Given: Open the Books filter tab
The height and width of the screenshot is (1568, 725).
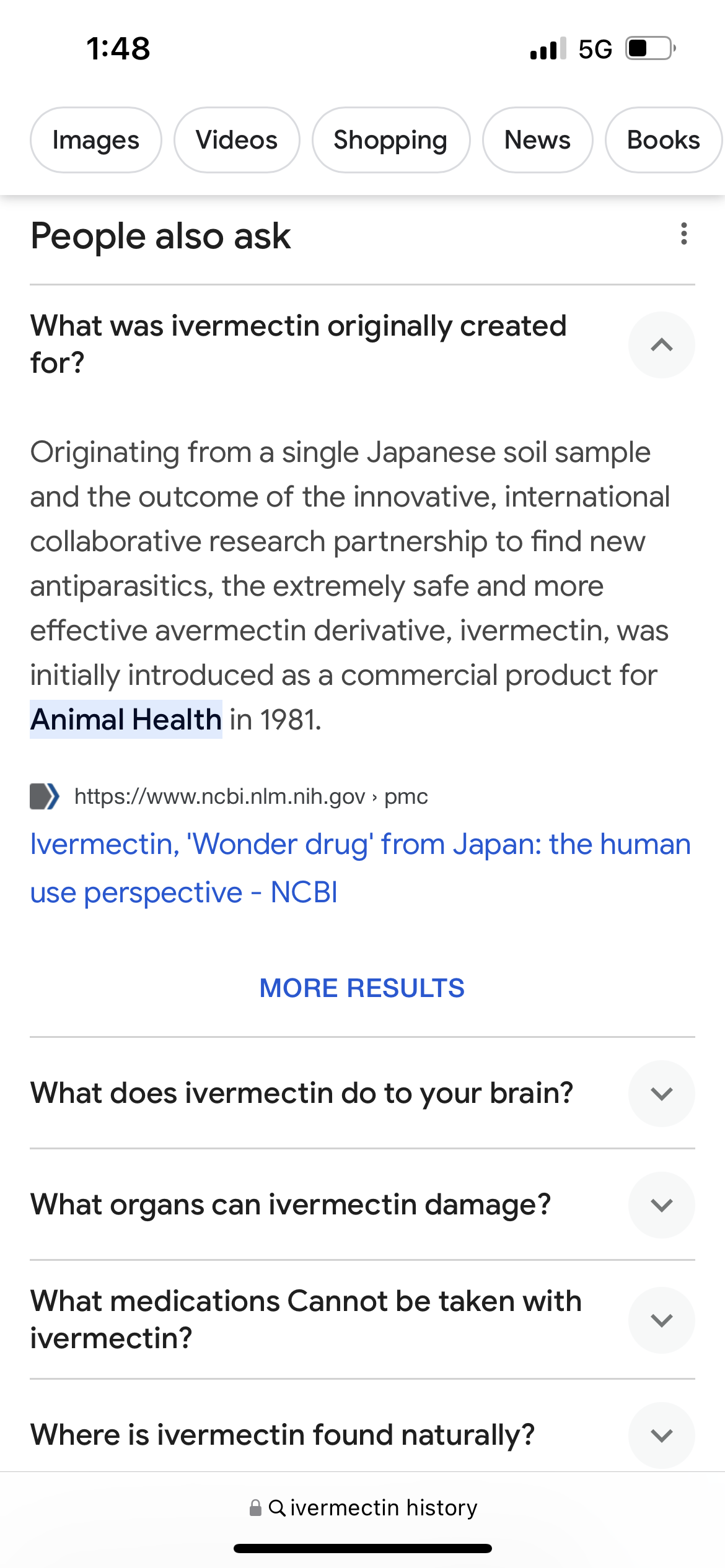Looking at the screenshot, I should coord(664,140).
